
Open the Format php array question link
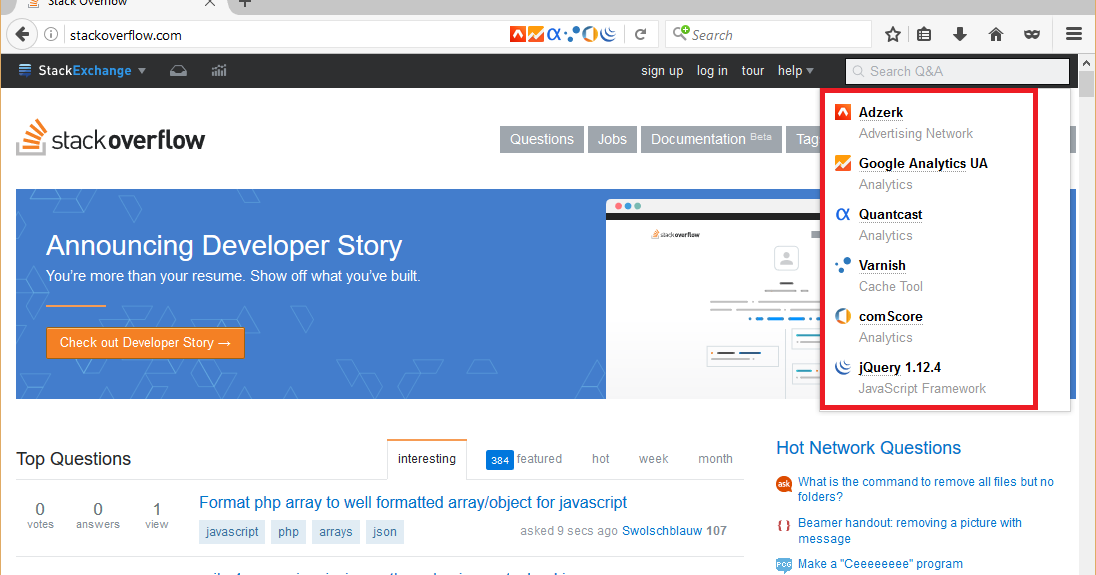pyautogui.click(x=413, y=502)
